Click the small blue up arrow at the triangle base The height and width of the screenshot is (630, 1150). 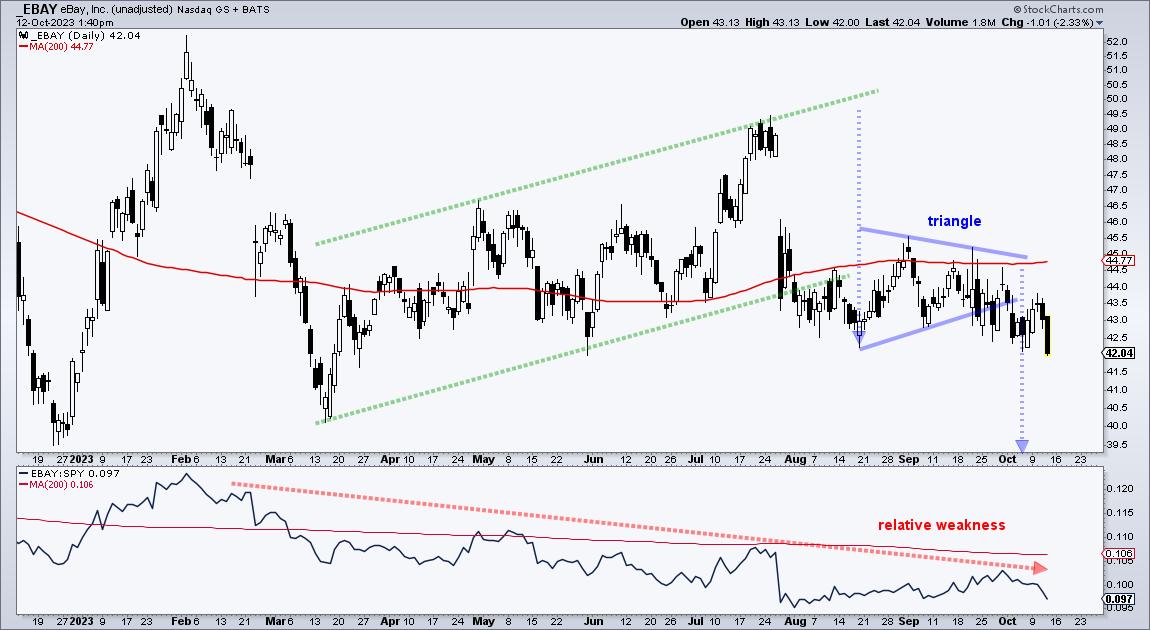859,343
